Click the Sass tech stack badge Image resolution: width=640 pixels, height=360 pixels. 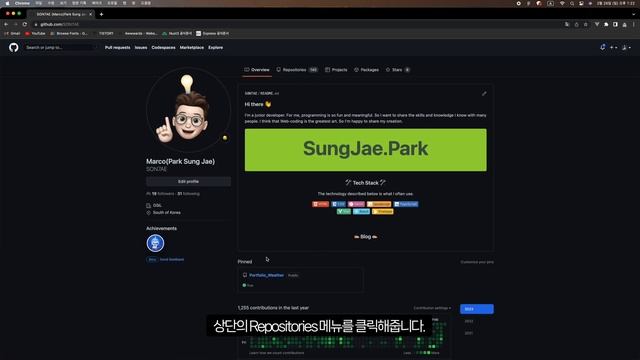point(356,204)
